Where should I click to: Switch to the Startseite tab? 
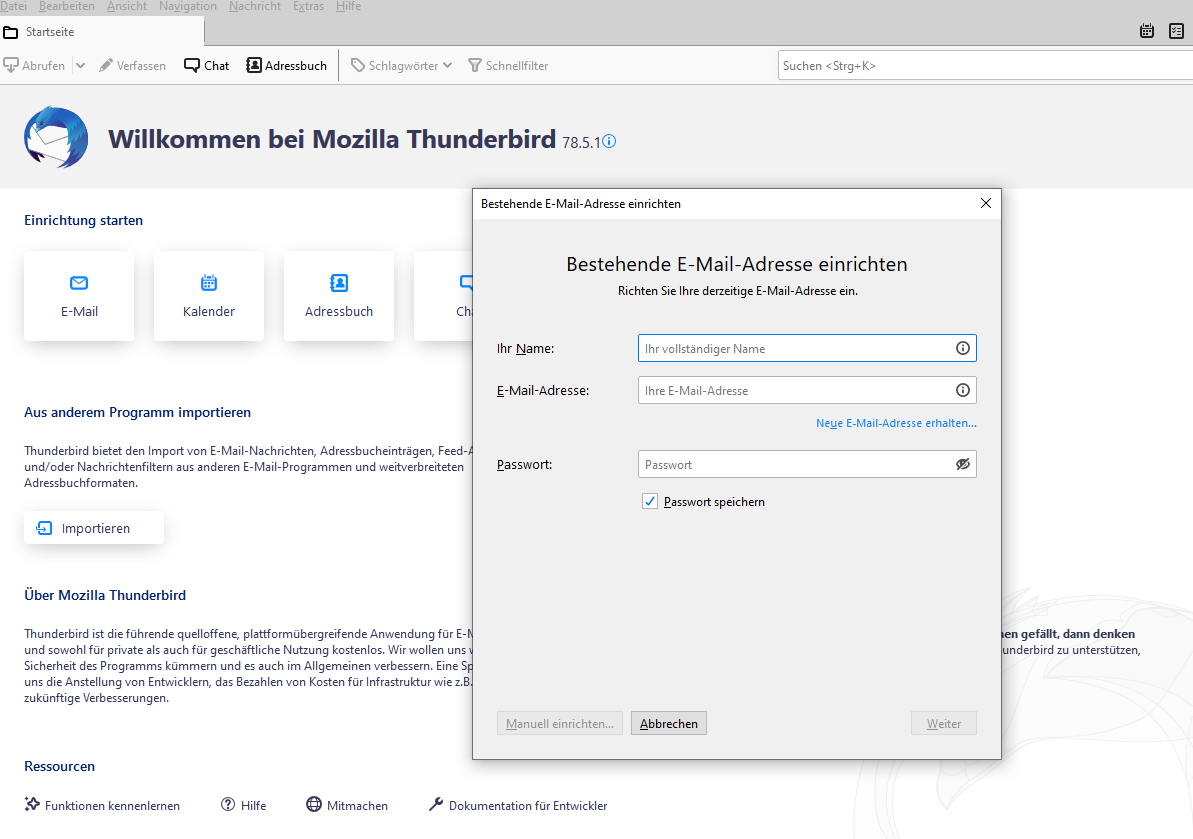click(102, 32)
